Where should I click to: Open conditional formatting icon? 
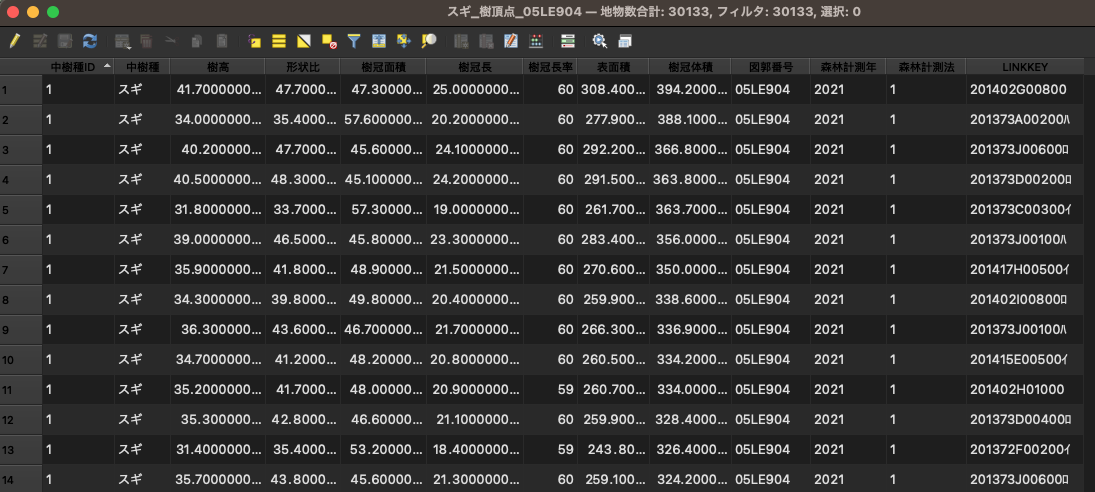point(568,41)
